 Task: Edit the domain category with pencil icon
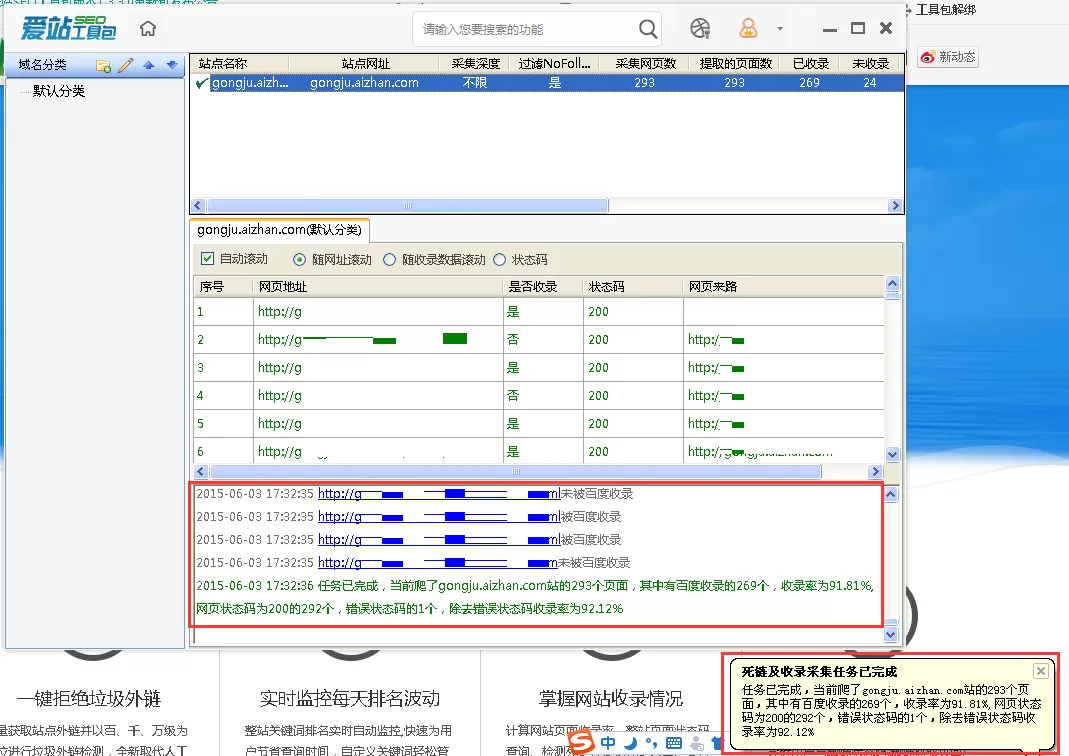[125, 65]
